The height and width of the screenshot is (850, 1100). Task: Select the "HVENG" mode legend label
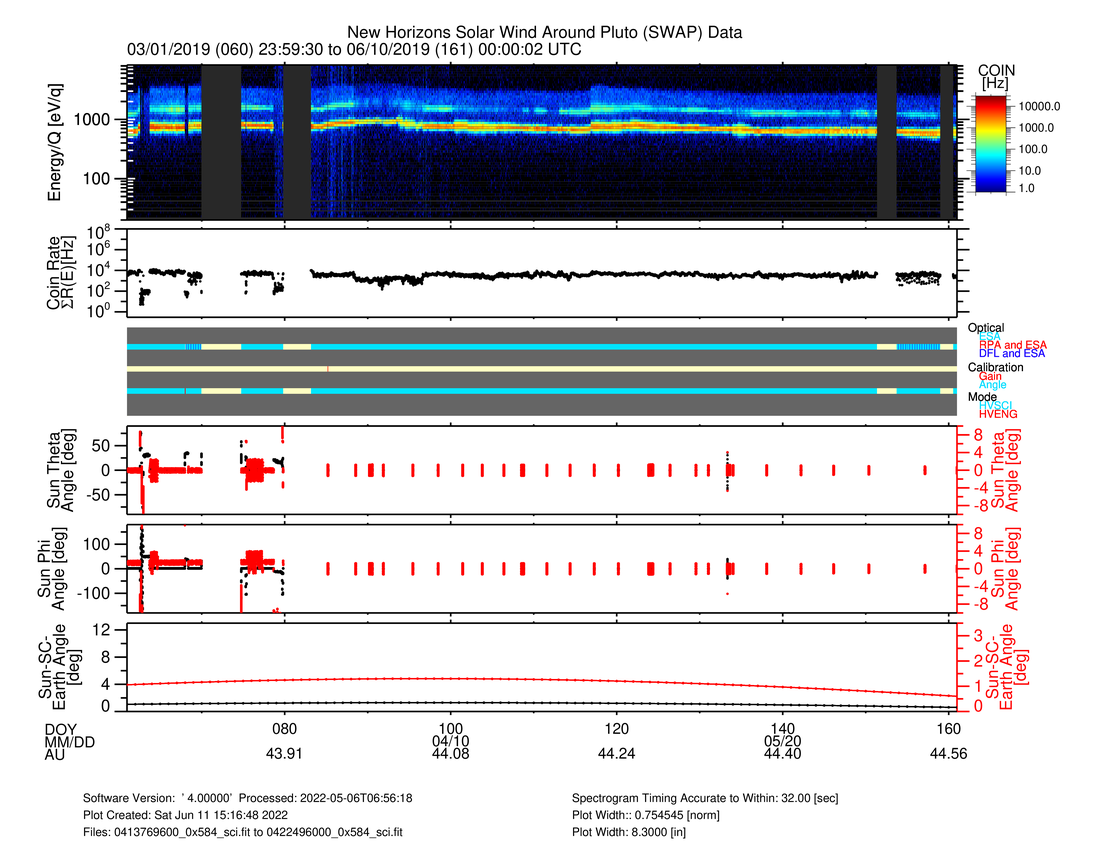[x=999, y=414]
